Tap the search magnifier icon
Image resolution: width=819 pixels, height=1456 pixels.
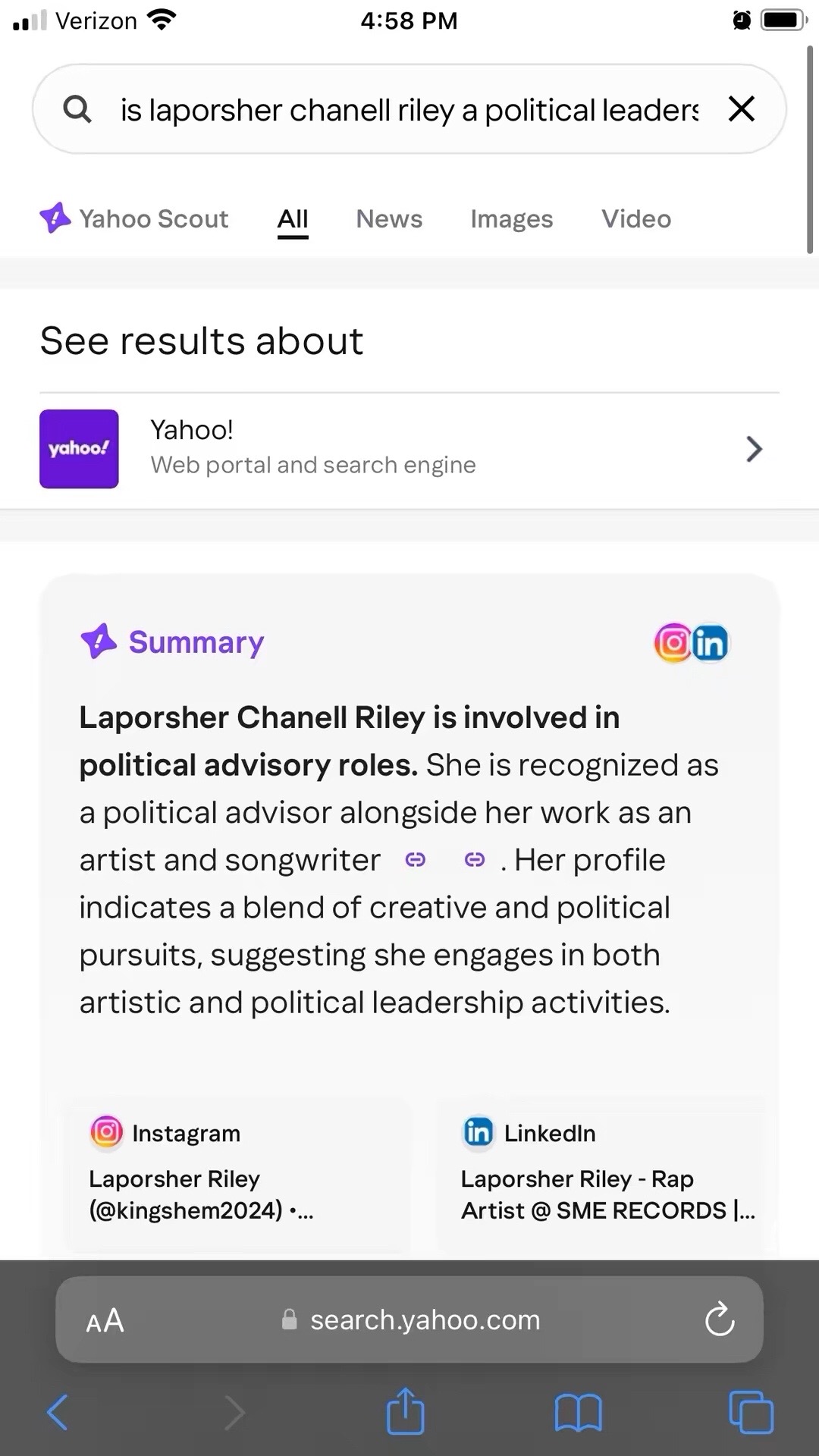tap(77, 109)
